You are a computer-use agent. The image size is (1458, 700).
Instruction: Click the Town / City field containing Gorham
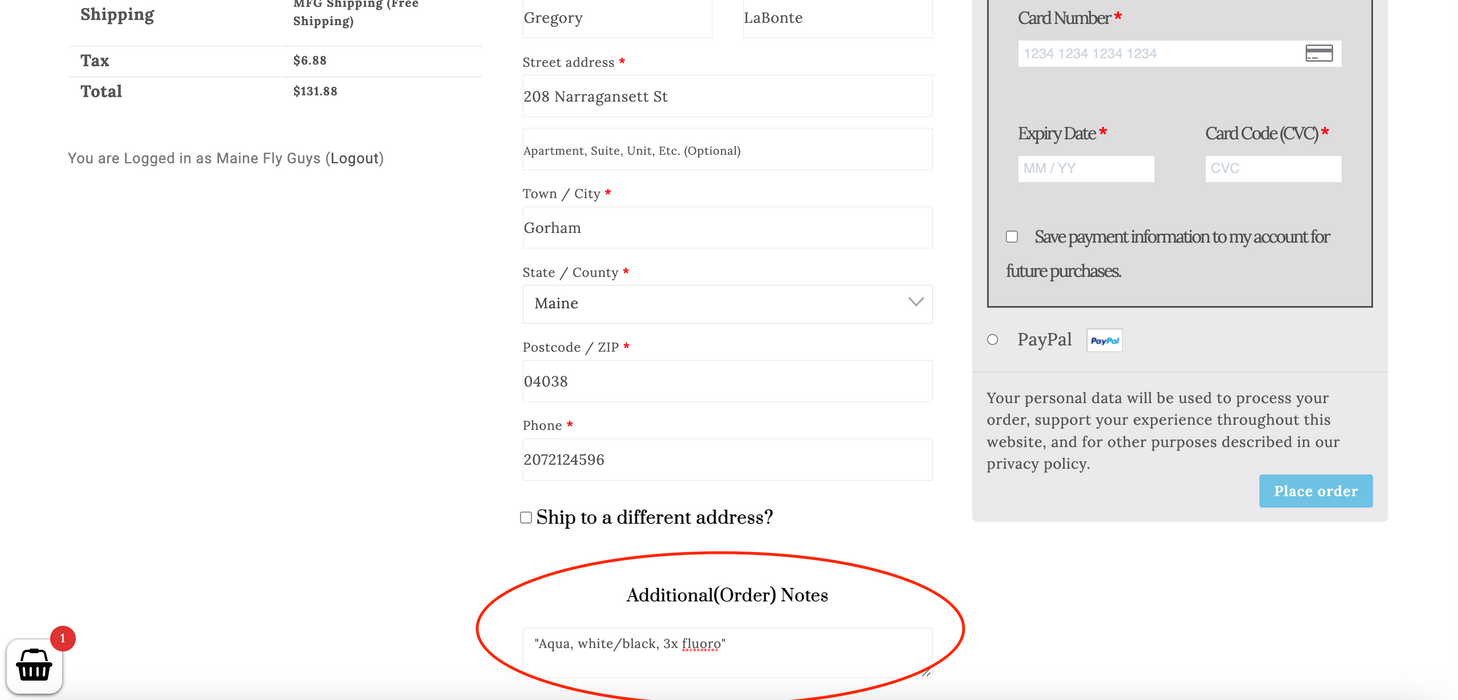point(726,228)
